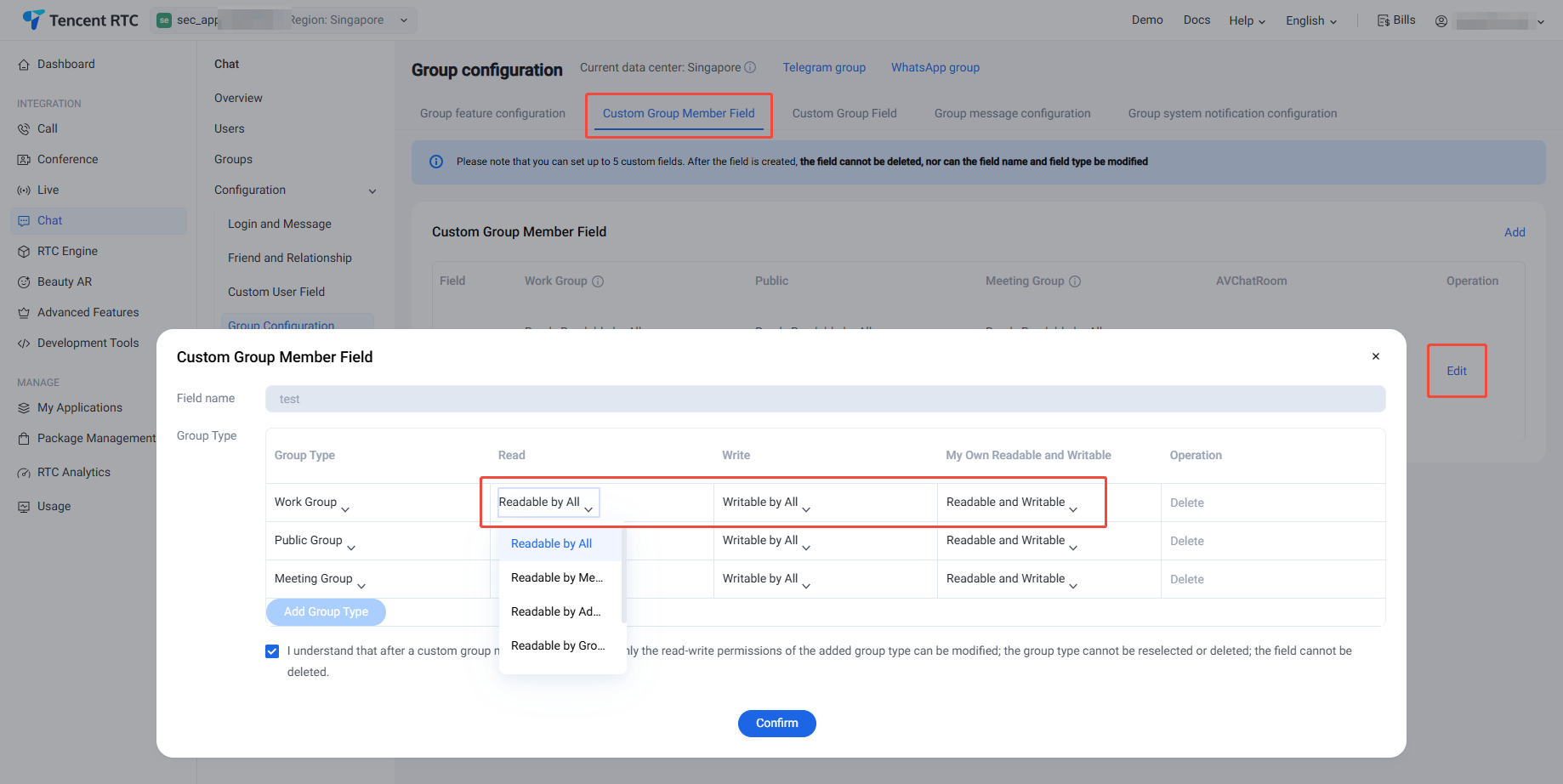Click the Add Group Type button
1563x784 pixels.
(326, 611)
